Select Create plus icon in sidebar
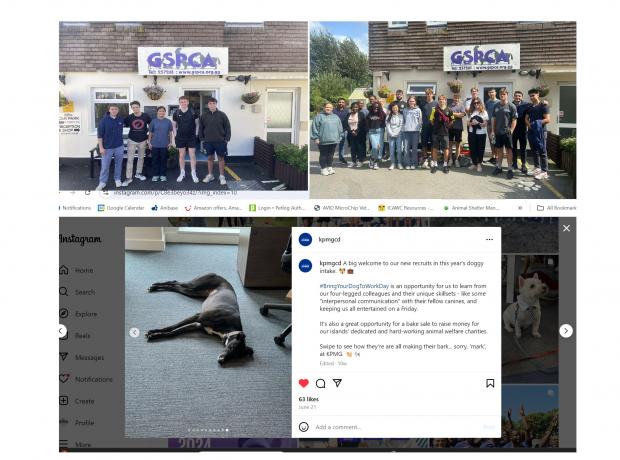The width and height of the screenshot is (620, 460). (x=77, y=401)
